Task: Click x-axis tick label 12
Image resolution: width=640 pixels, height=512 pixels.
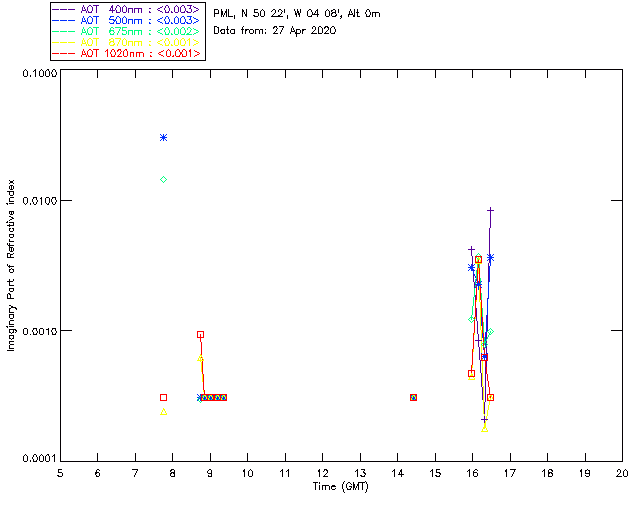Action: 322,473
